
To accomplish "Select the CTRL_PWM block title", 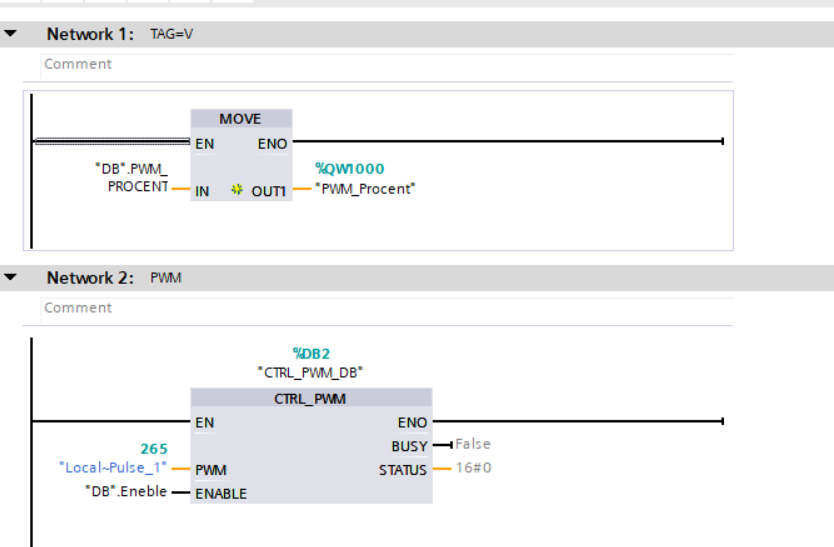I will tap(310, 399).
